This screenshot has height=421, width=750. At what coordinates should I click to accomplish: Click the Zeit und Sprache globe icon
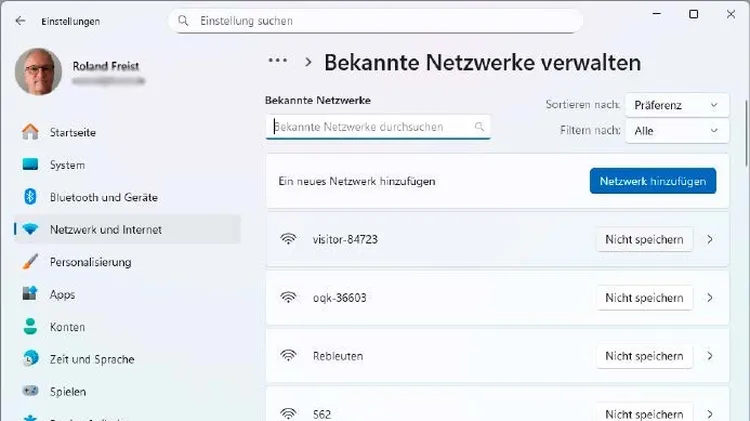[30, 359]
